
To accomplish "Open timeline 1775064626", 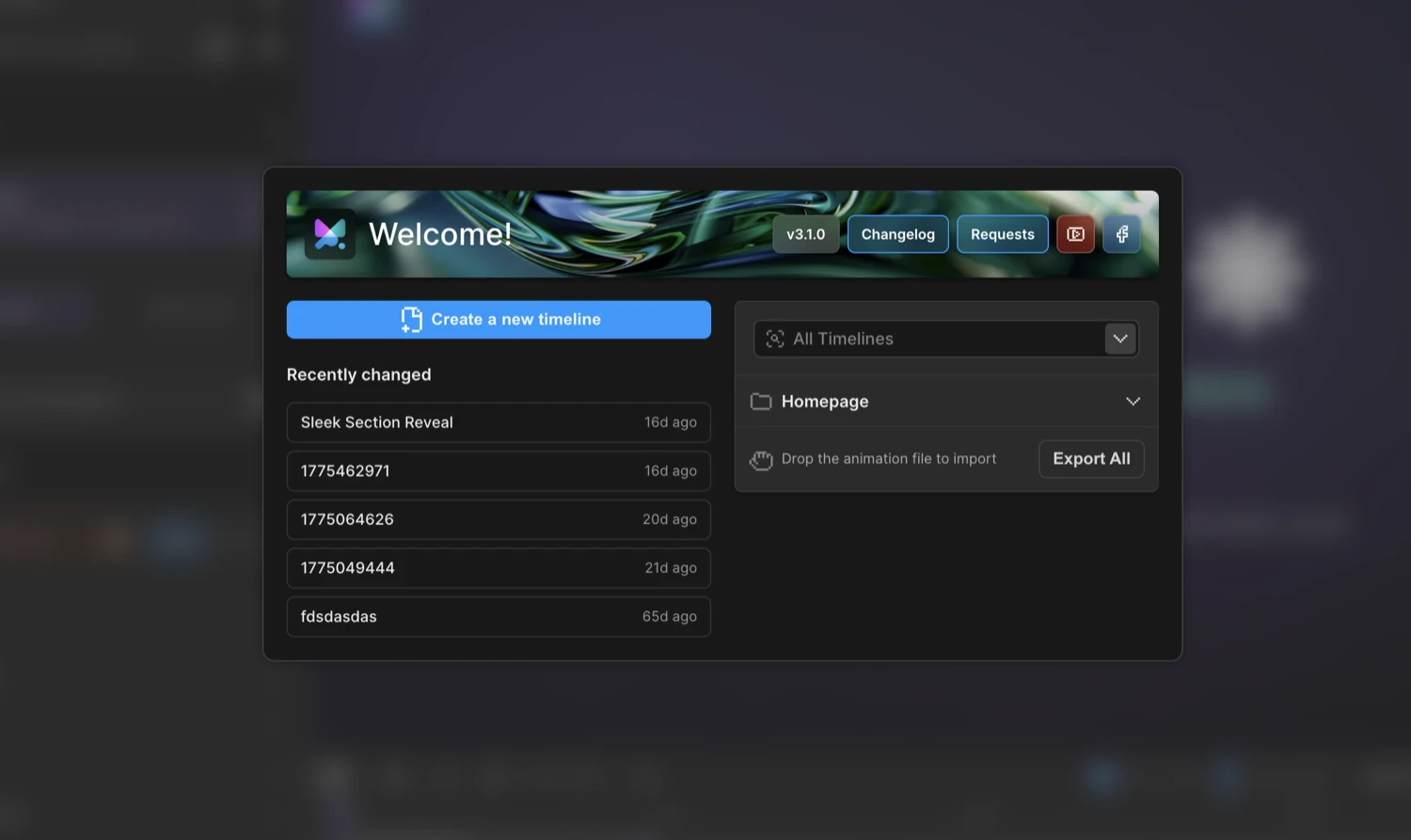I will (499, 519).
